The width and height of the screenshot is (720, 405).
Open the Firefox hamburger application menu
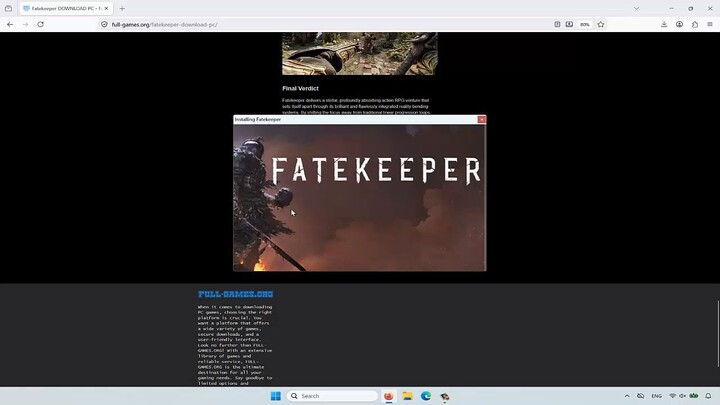(710, 24)
